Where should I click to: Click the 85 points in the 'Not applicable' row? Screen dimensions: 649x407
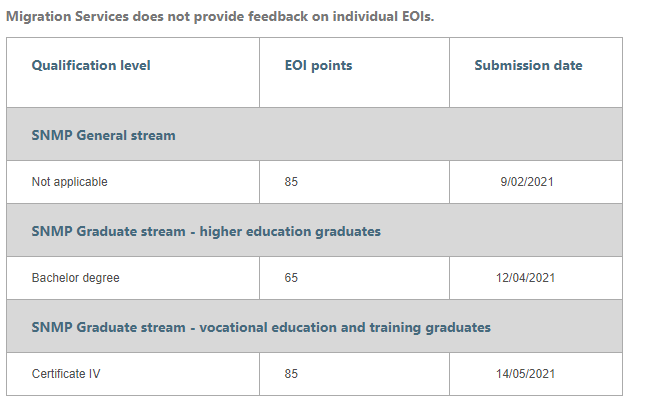(291, 182)
